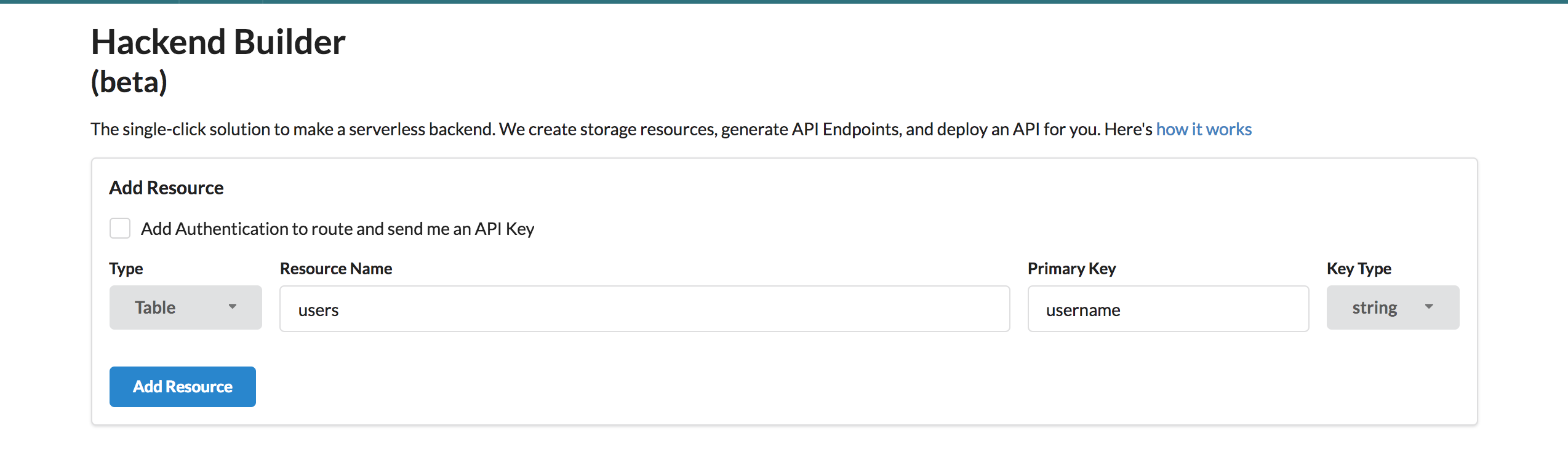
Task: Enable the Add Authentication checkbox
Action: point(120,228)
